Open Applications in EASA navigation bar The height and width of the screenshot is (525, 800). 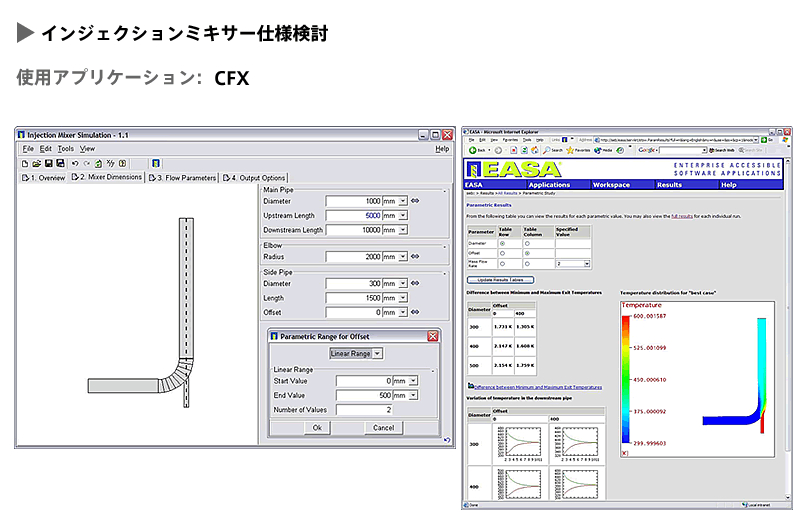[549, 185]
